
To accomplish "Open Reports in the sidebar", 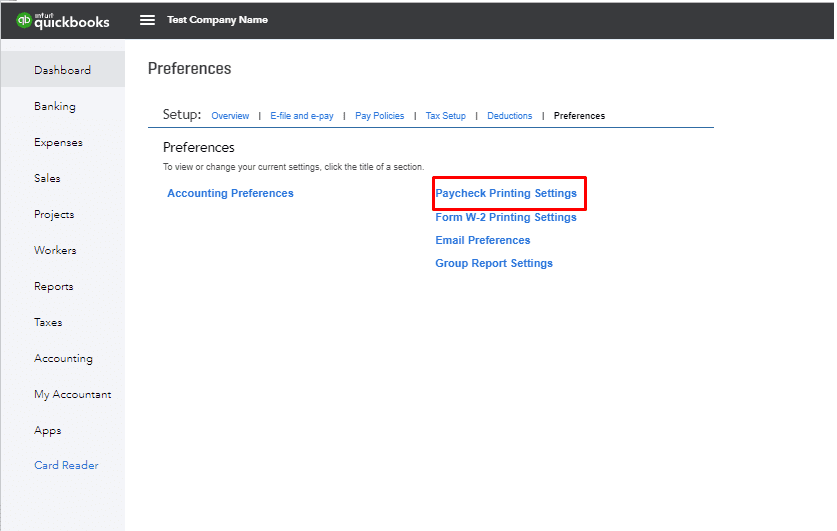I will (53, 287).
